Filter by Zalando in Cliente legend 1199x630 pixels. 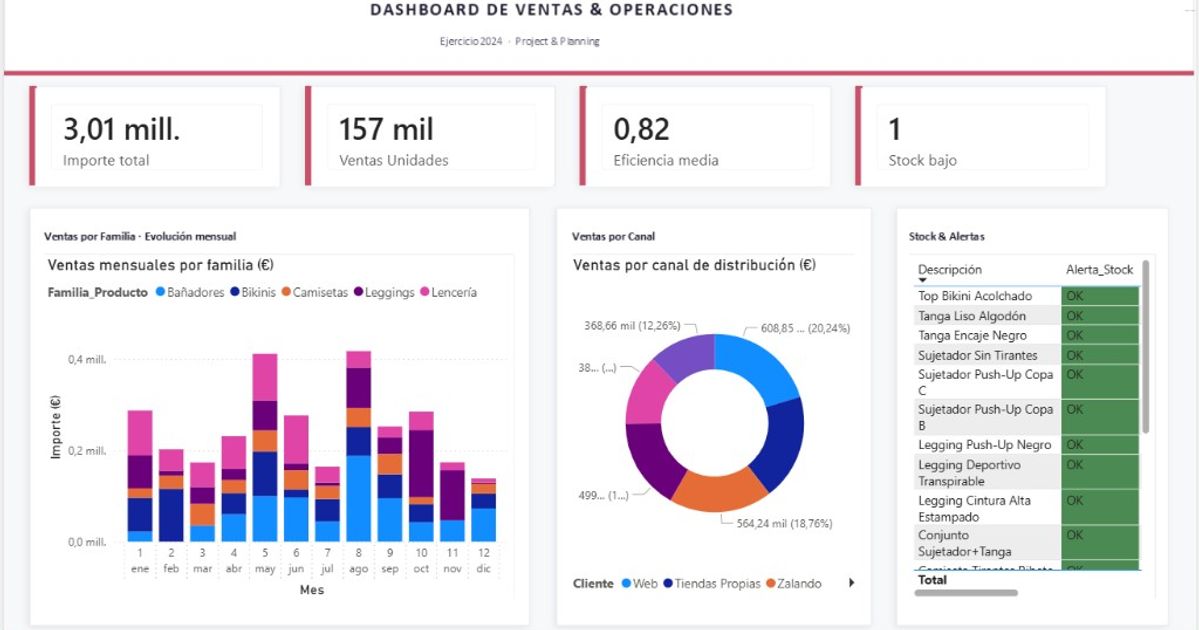(794, 583)
